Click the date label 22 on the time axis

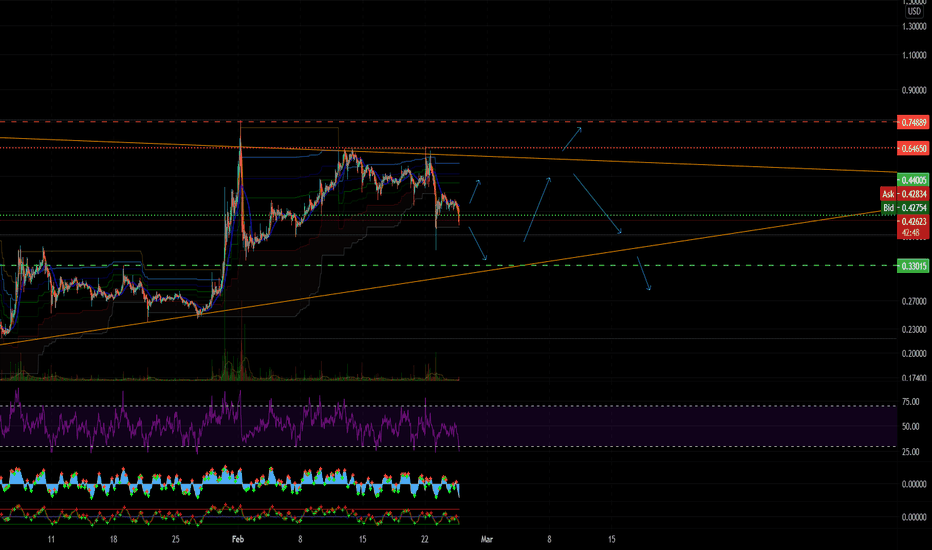424,539
